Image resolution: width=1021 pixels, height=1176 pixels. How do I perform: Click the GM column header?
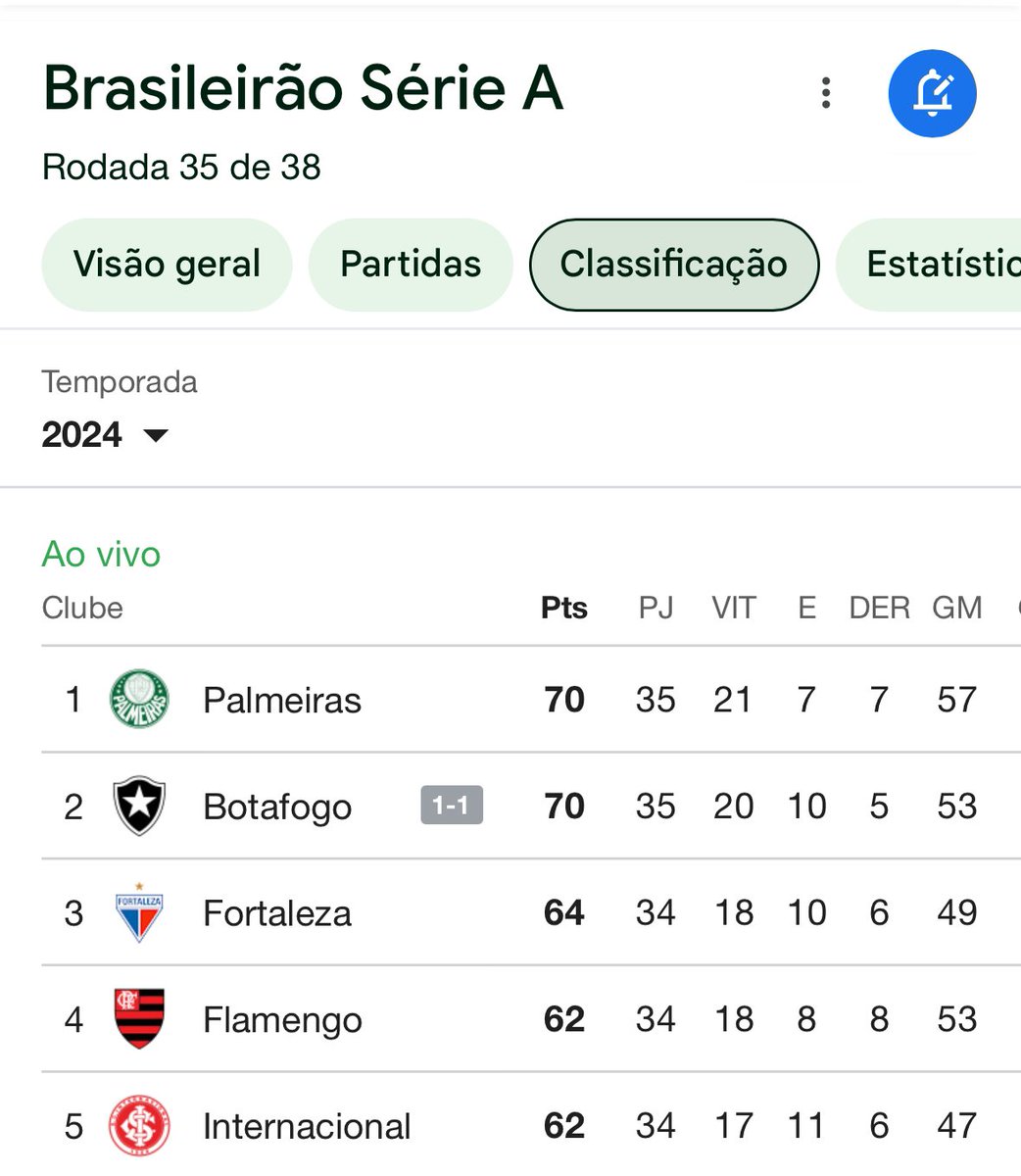point(957,608)
